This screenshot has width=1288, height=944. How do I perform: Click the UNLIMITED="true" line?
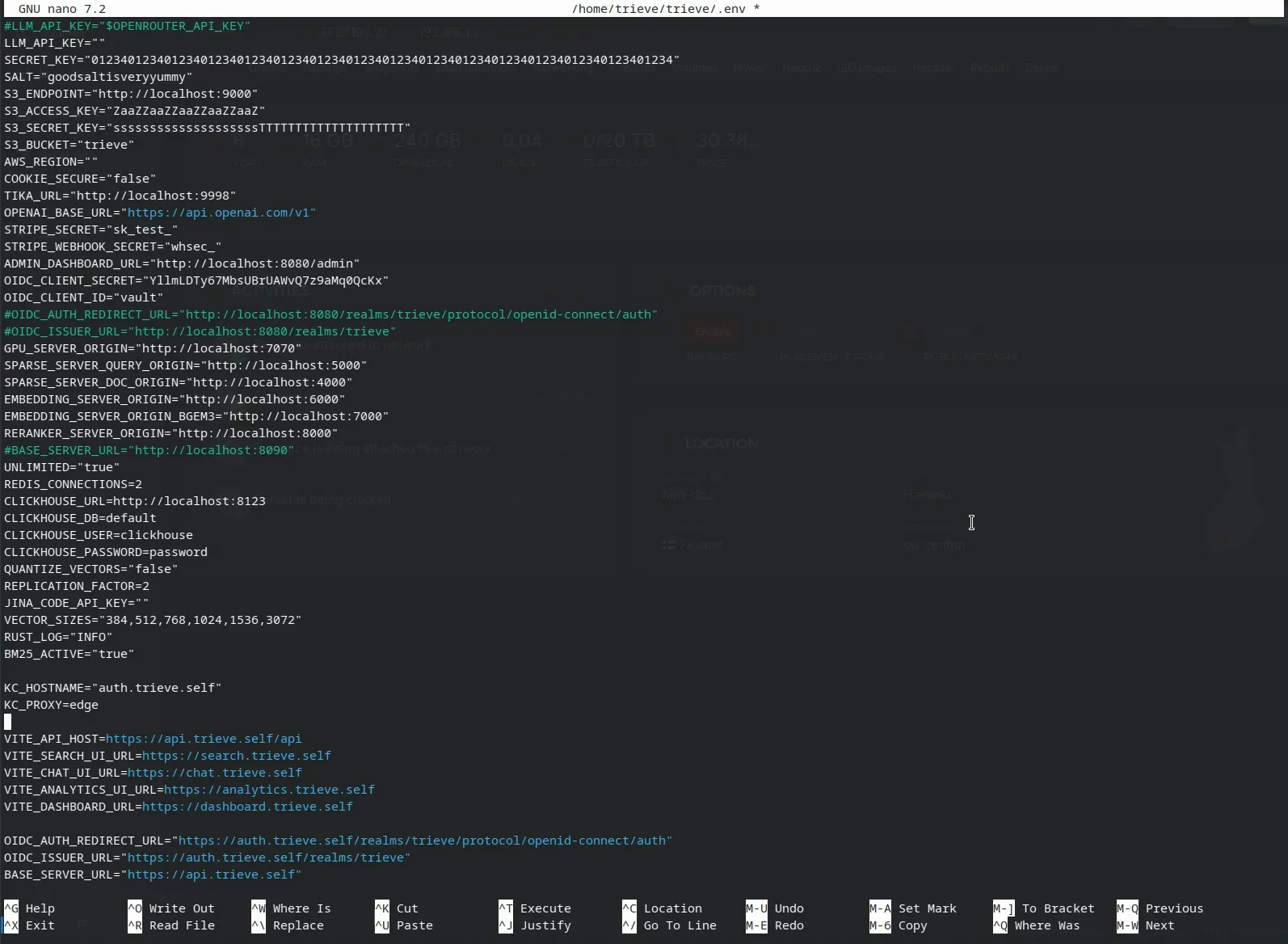[x=62, y=467]
